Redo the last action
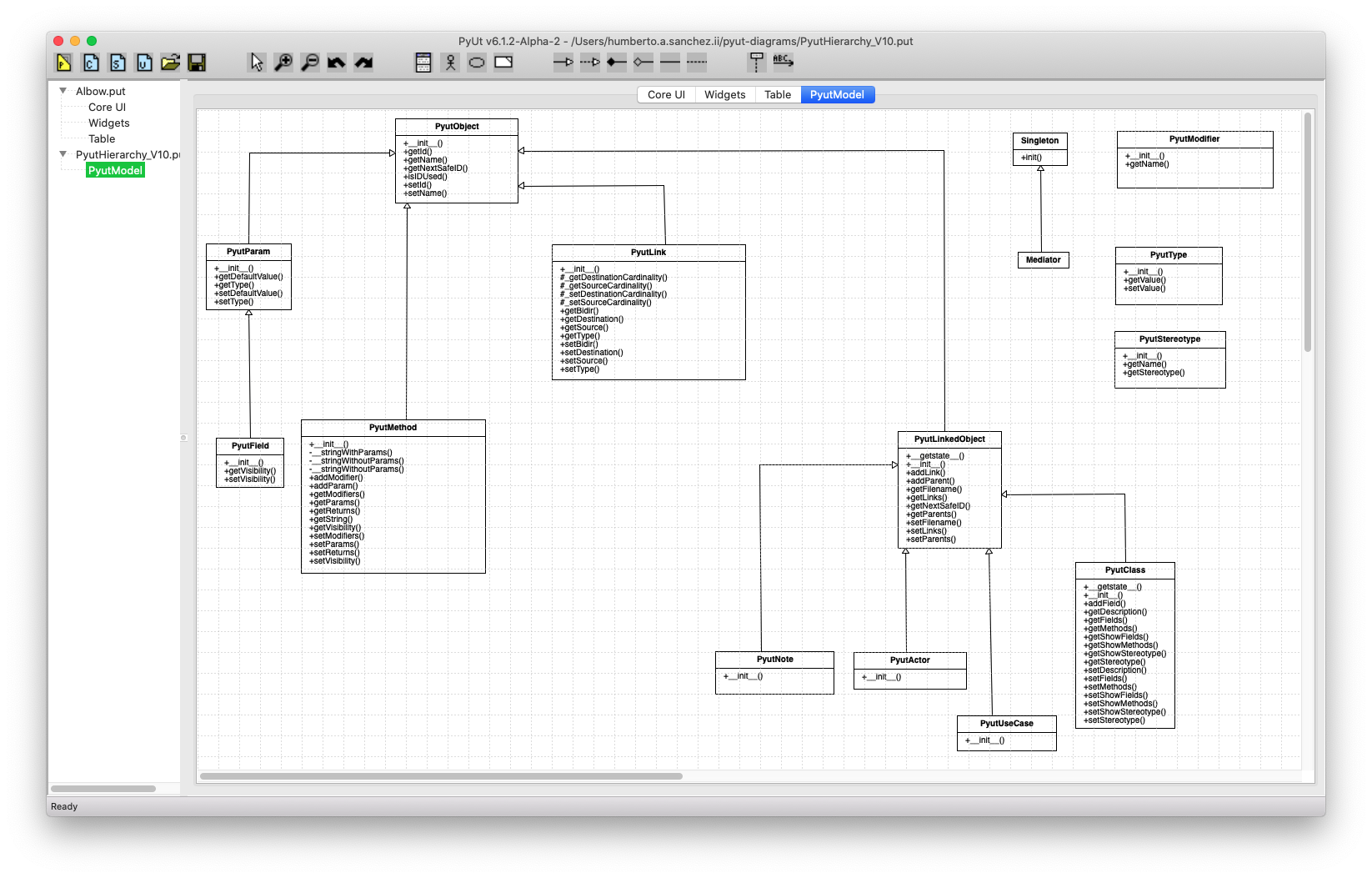The width and height of the screenshot is (1372, 878). (x=363, y=63)
